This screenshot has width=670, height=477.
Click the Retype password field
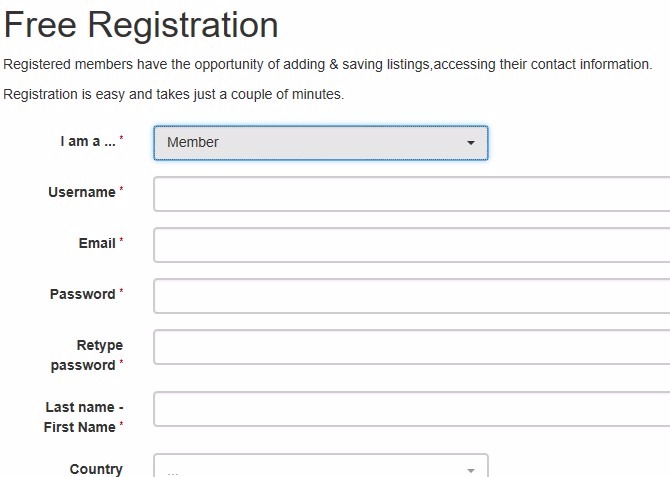411,347
